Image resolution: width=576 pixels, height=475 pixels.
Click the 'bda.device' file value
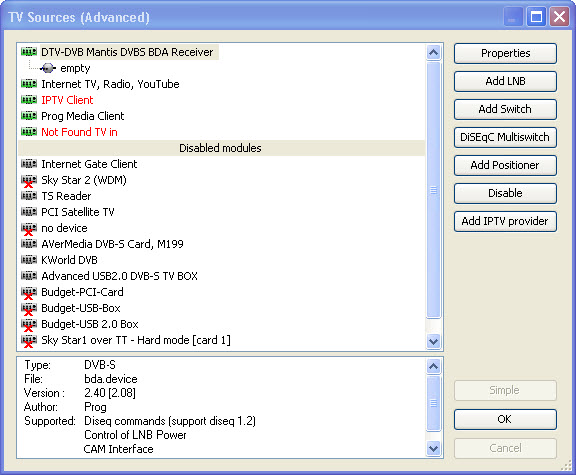(111, 379)
